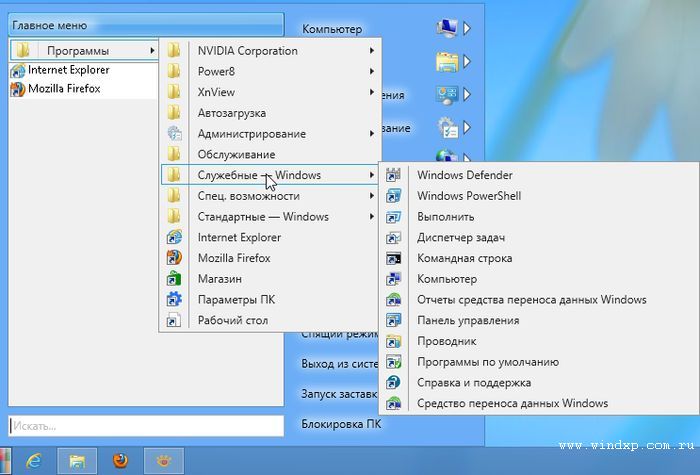700x475 pixels.
Task: Click the Рабочий стол icon
Action: tap(174, 320)
